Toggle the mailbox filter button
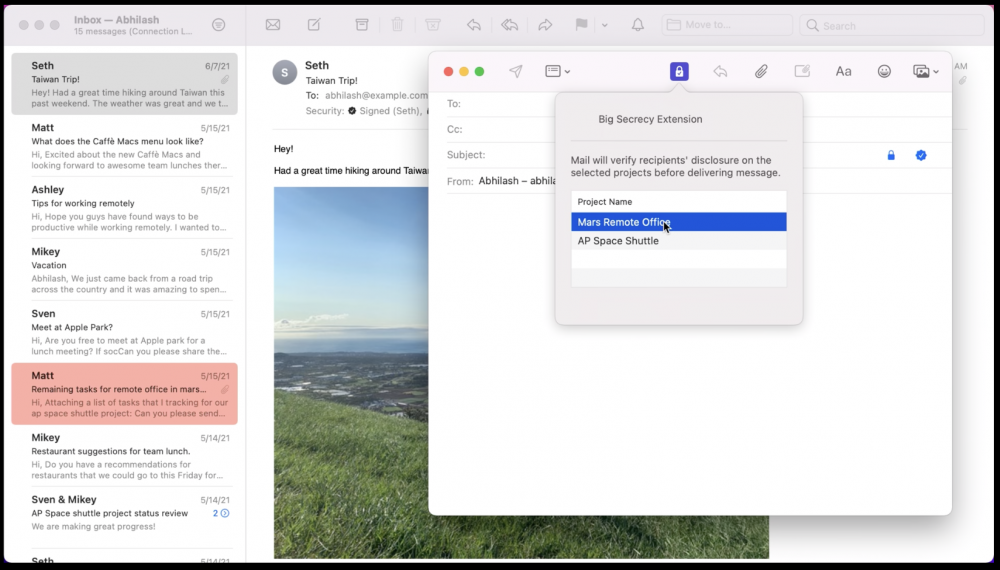 pyautogui.click(x=218, y=25)
